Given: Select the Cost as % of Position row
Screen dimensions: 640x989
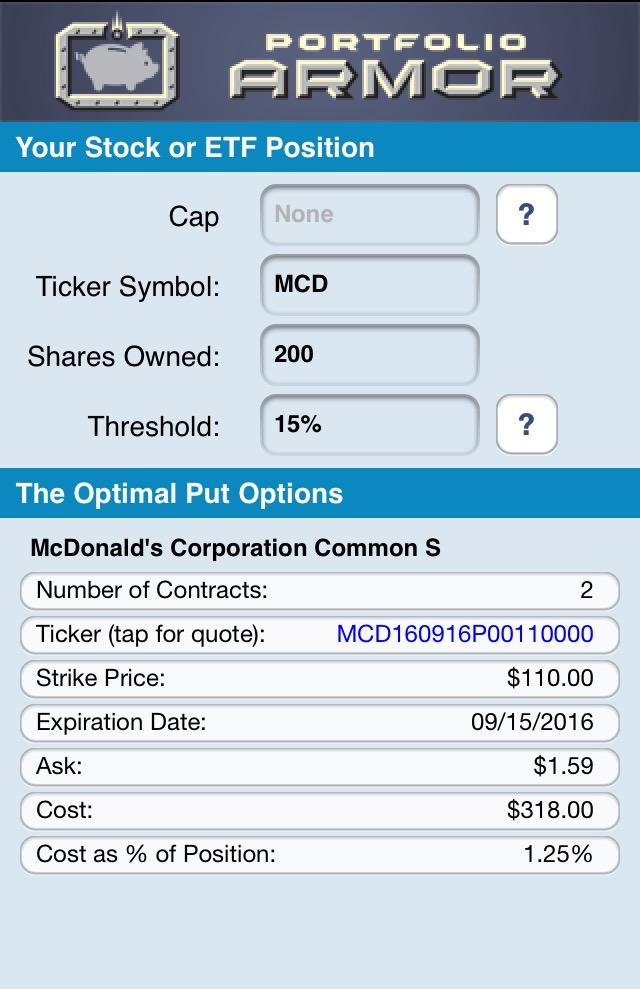Looking at the screenshot, I should click(x=320, y=855).
